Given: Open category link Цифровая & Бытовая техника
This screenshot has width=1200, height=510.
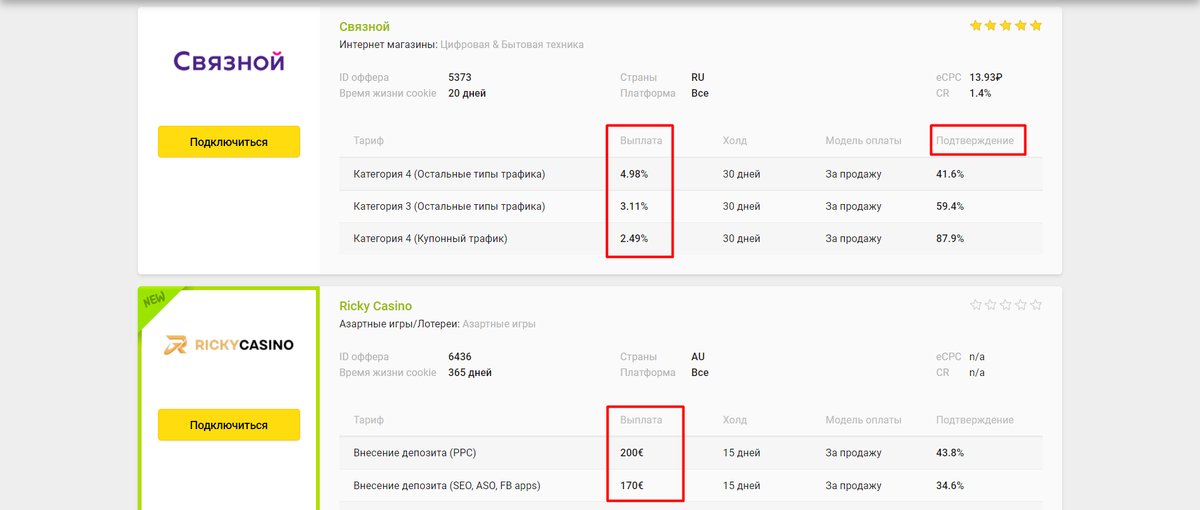Looking at the screenshot, I should pos(512,45).
